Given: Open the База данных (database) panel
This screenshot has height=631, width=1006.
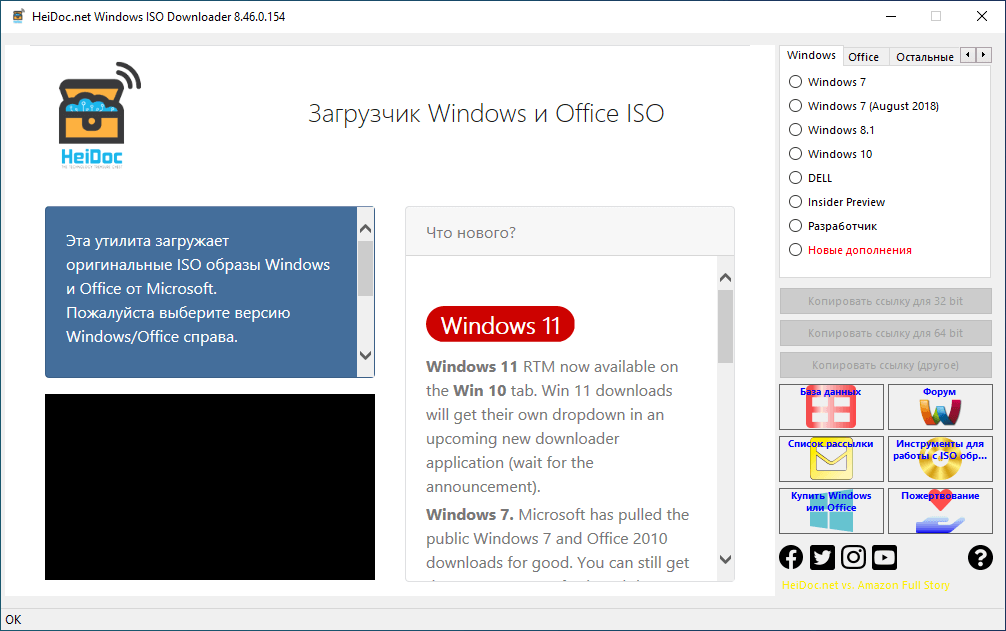Looking at the screenshot, I should point(831,407).
